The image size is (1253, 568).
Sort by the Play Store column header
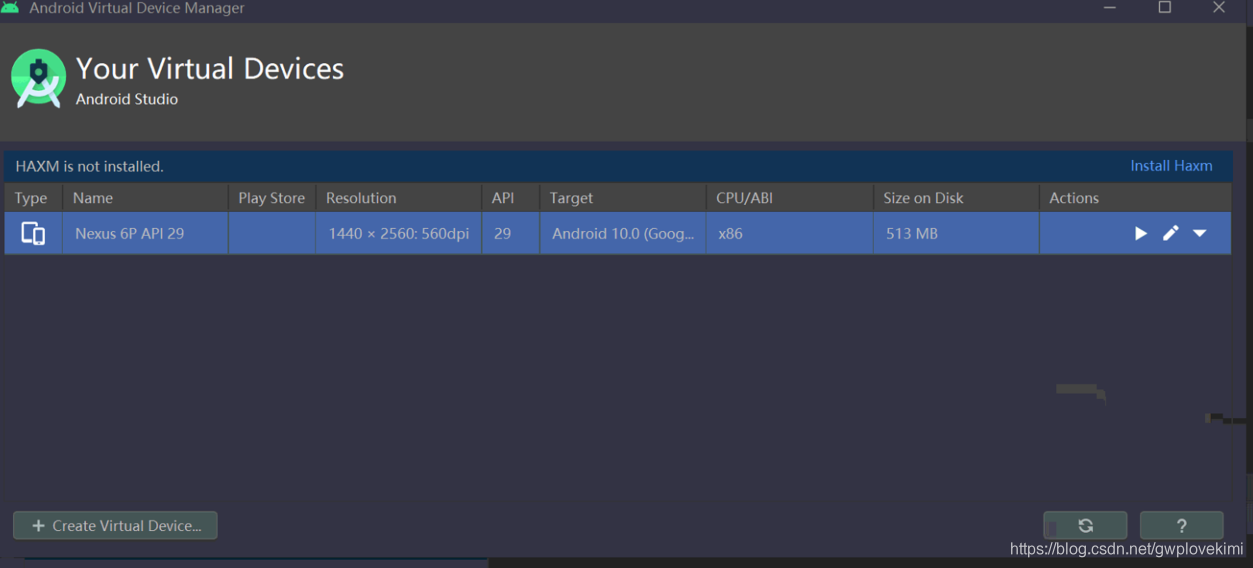pos(272,198)
